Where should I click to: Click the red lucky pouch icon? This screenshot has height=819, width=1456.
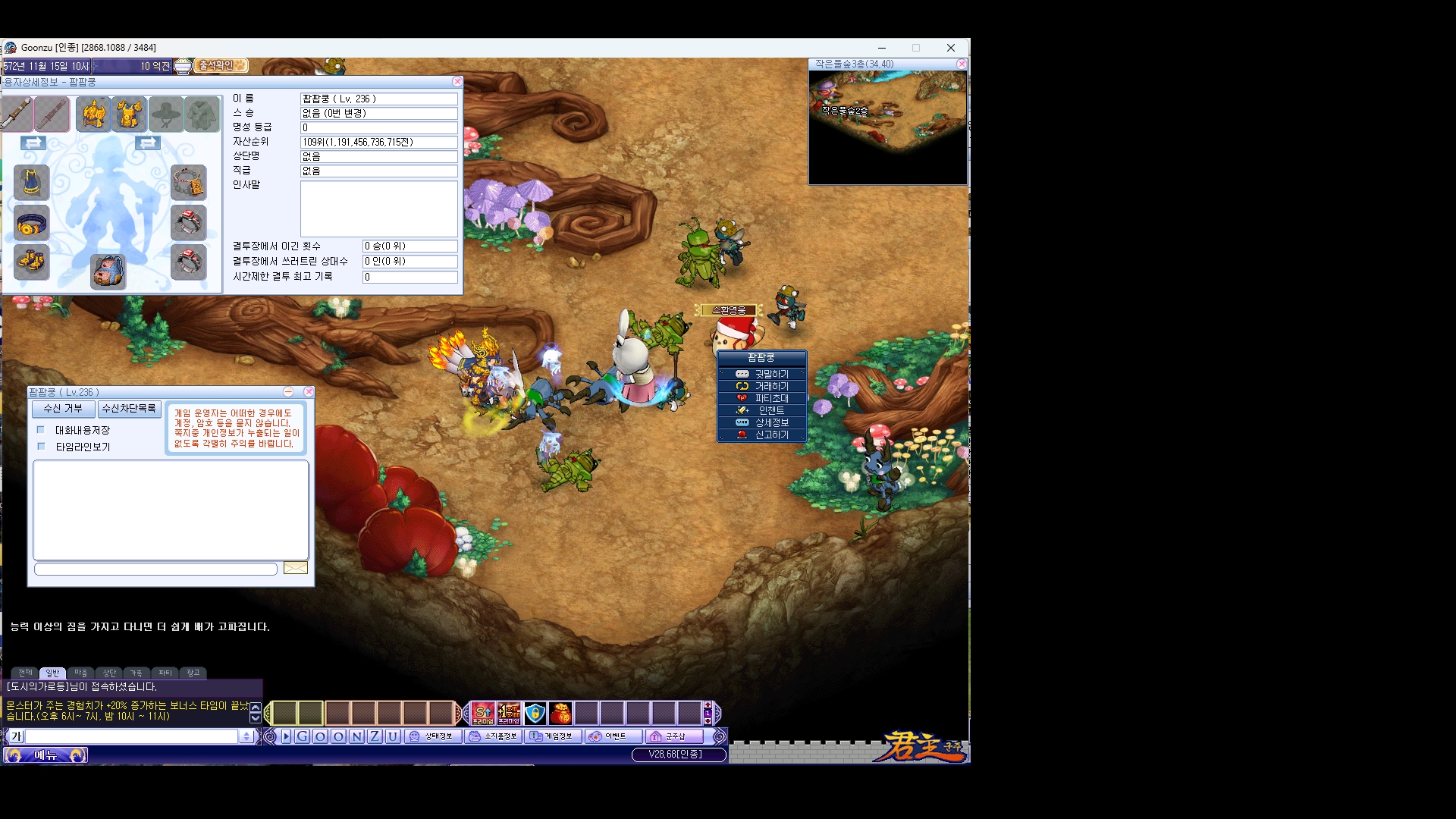pos(560,713)
